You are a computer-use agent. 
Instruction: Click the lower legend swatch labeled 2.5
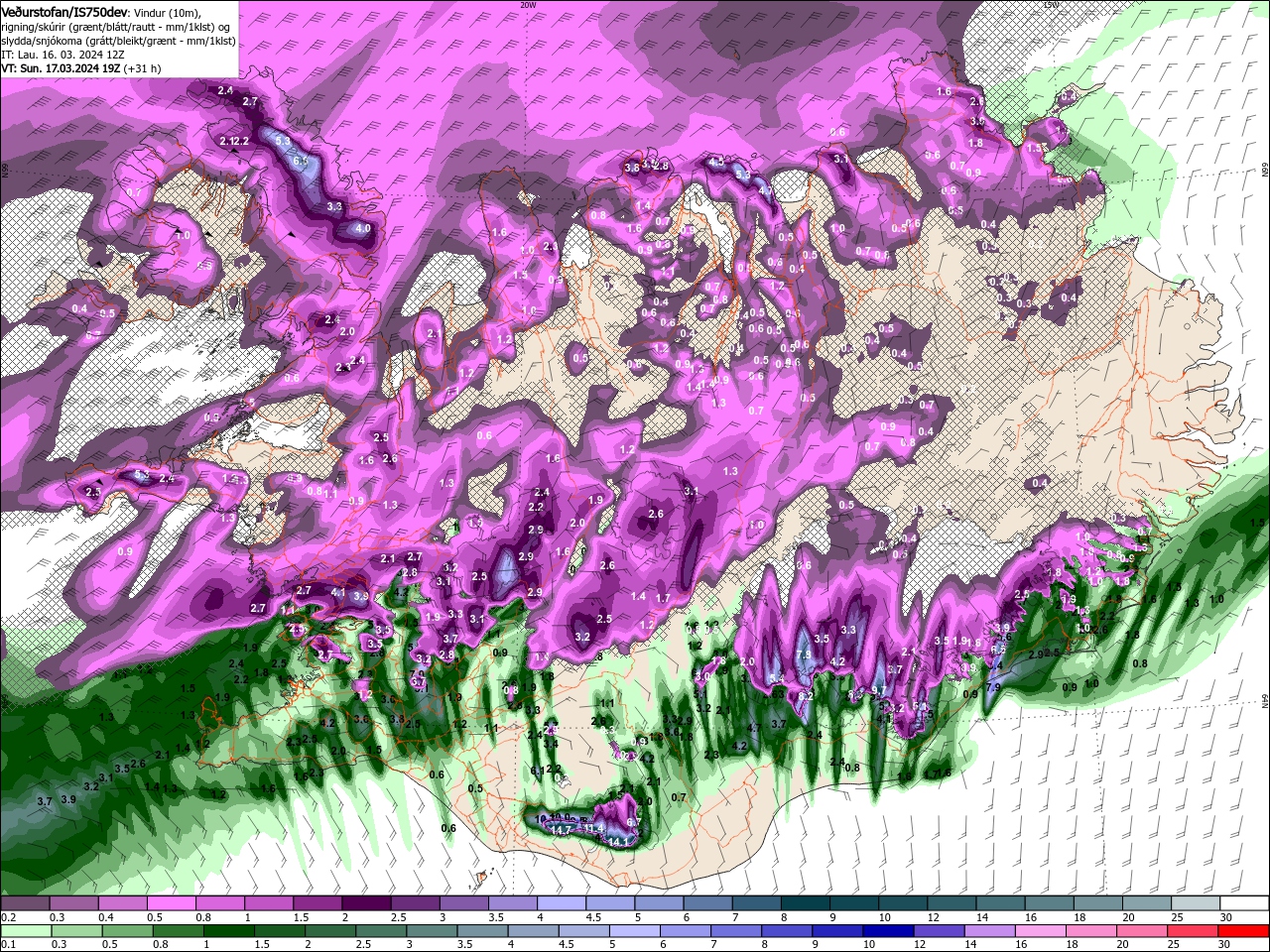382,931
